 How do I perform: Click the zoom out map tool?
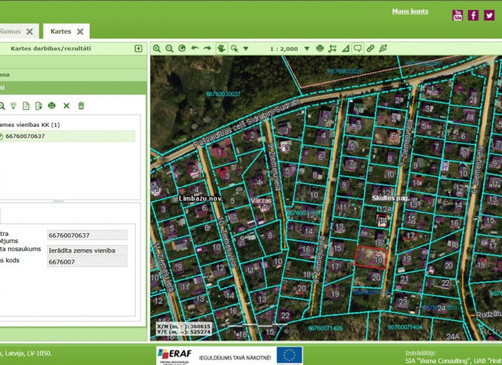pos(169,49)
